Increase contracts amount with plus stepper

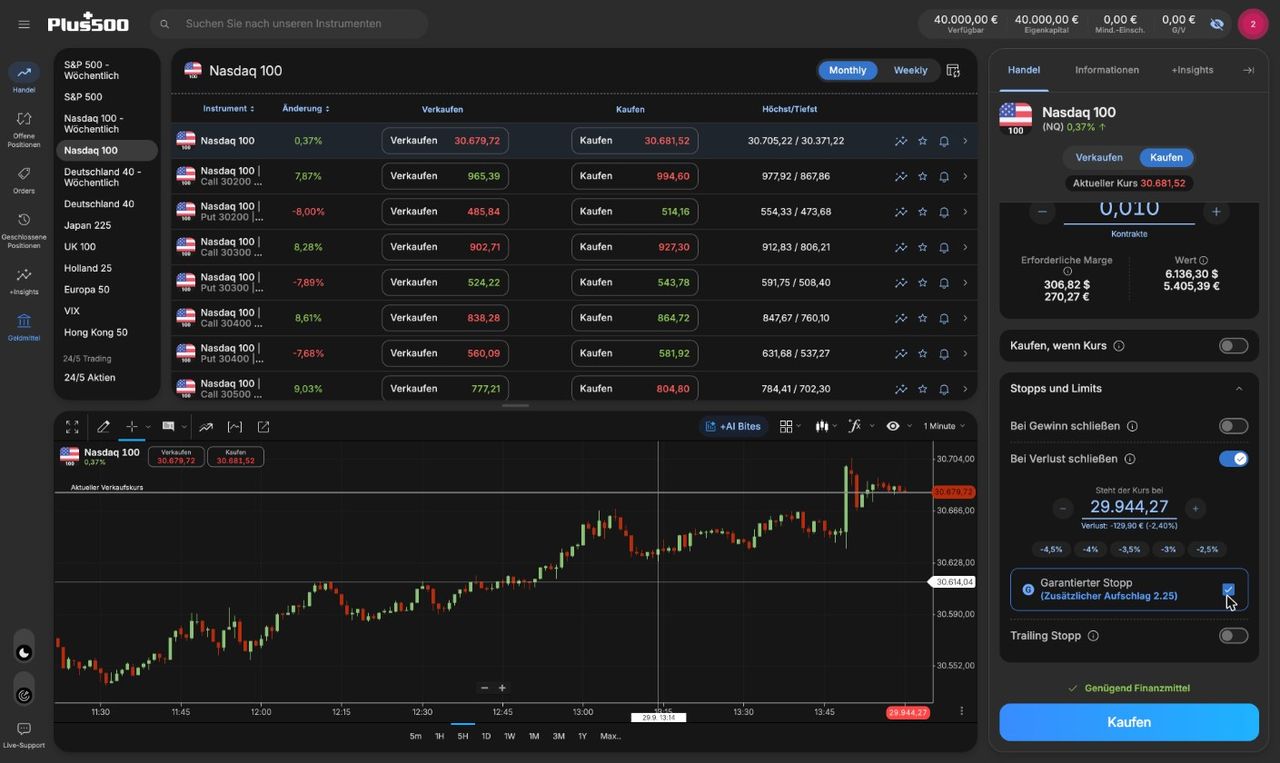1216,212
